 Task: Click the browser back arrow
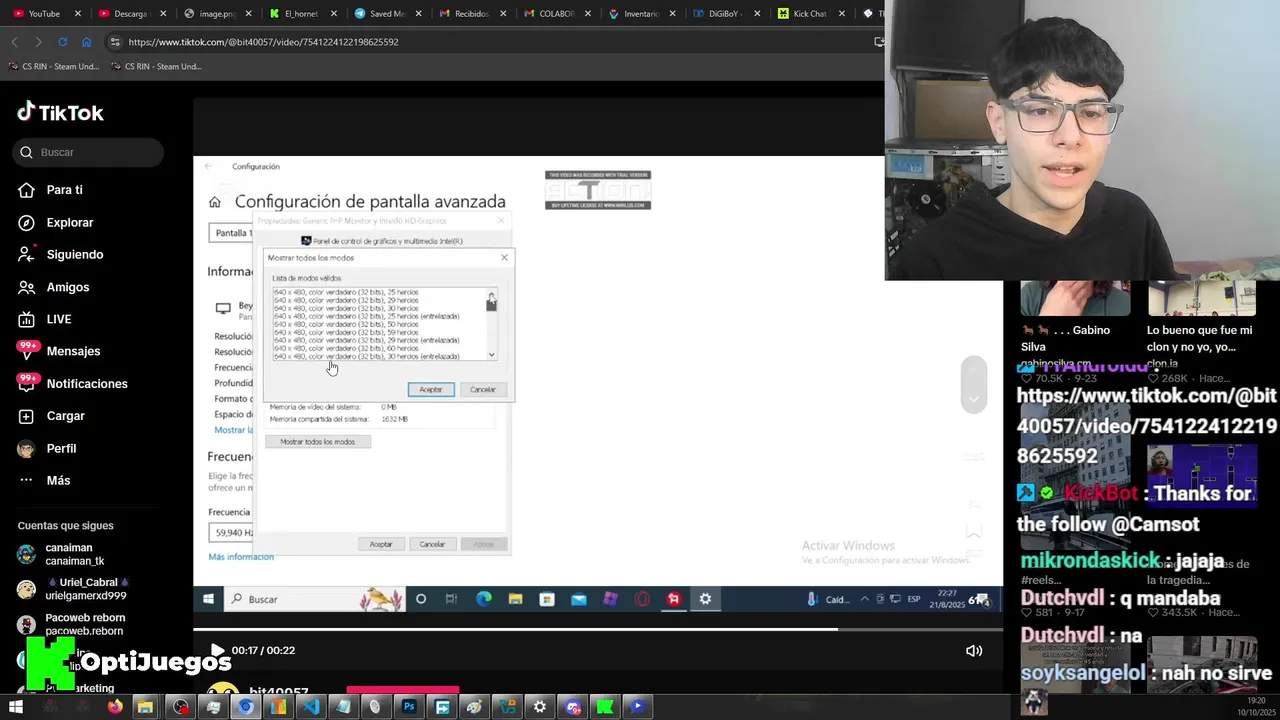[14, 42]
